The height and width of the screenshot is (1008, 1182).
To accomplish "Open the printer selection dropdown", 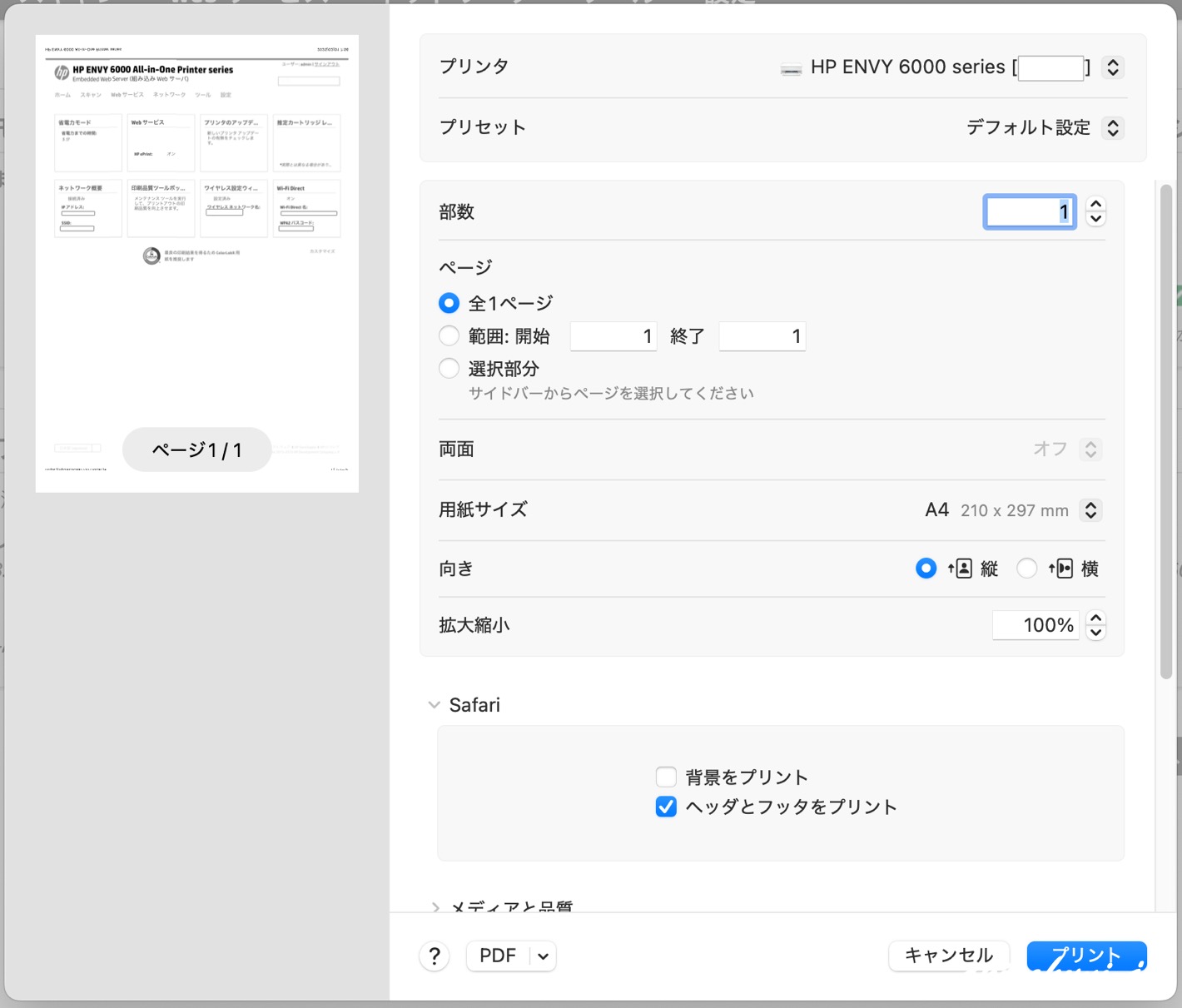I will (x=1113, y=67).
